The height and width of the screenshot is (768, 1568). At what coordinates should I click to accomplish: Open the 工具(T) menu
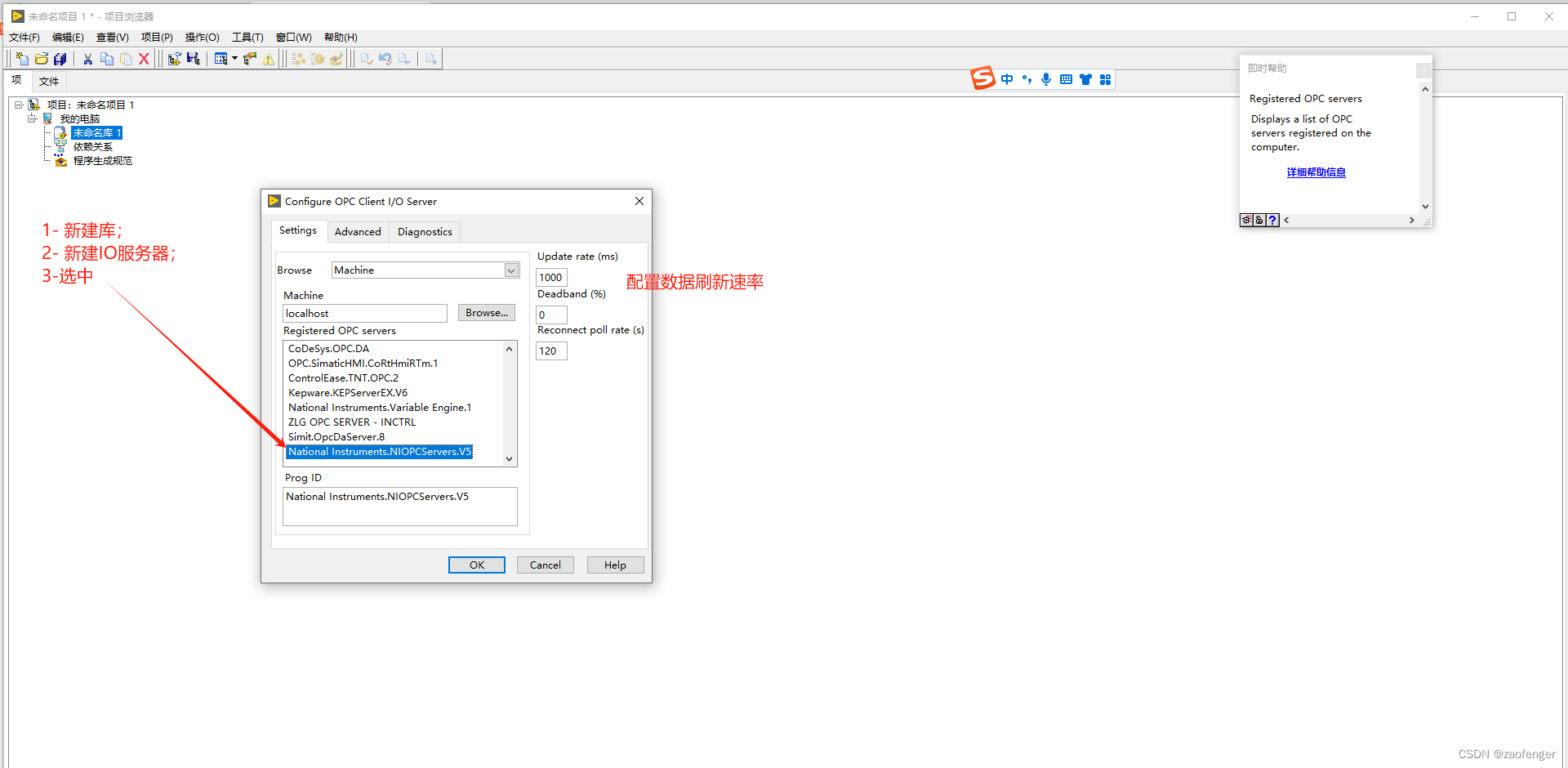247,37
